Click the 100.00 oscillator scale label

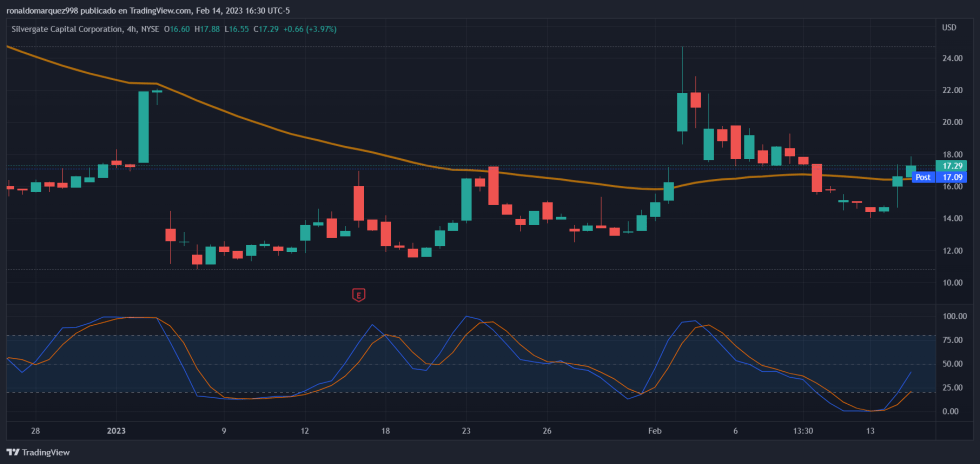coord(955,317)
